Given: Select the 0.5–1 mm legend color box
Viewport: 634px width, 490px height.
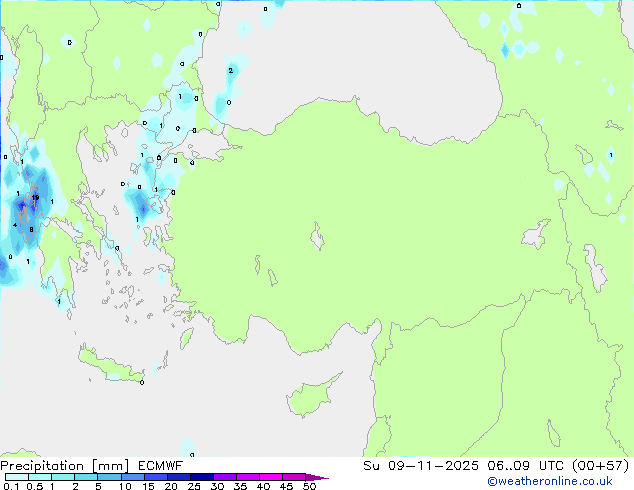Looking at the screenshot, I should [x=40, y=477].
